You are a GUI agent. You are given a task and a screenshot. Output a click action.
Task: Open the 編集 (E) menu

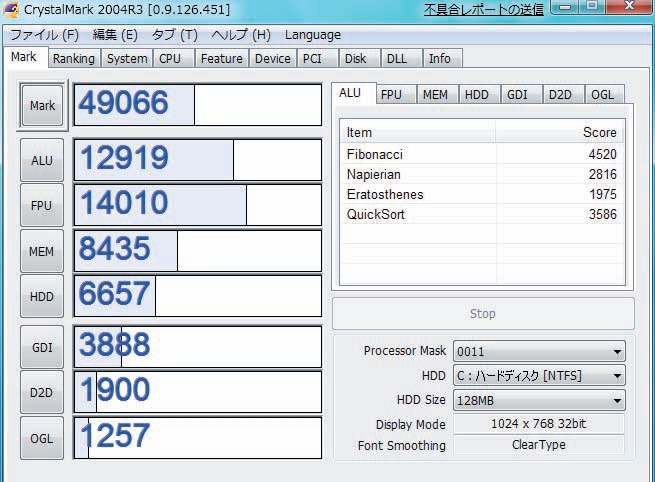tap(115, 35)
